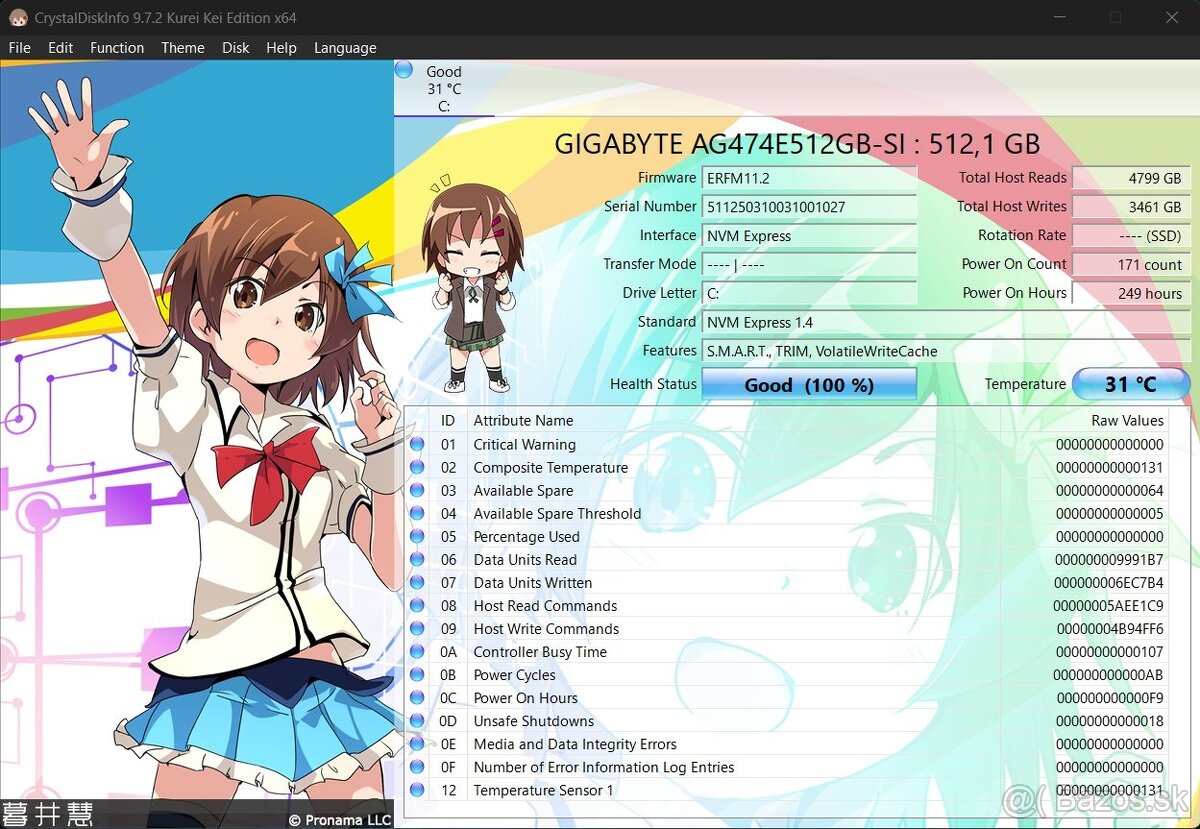1200x829 pixels.
Task: Click the Firmware version field showing ERFM11.2
Action: point(810,178)
